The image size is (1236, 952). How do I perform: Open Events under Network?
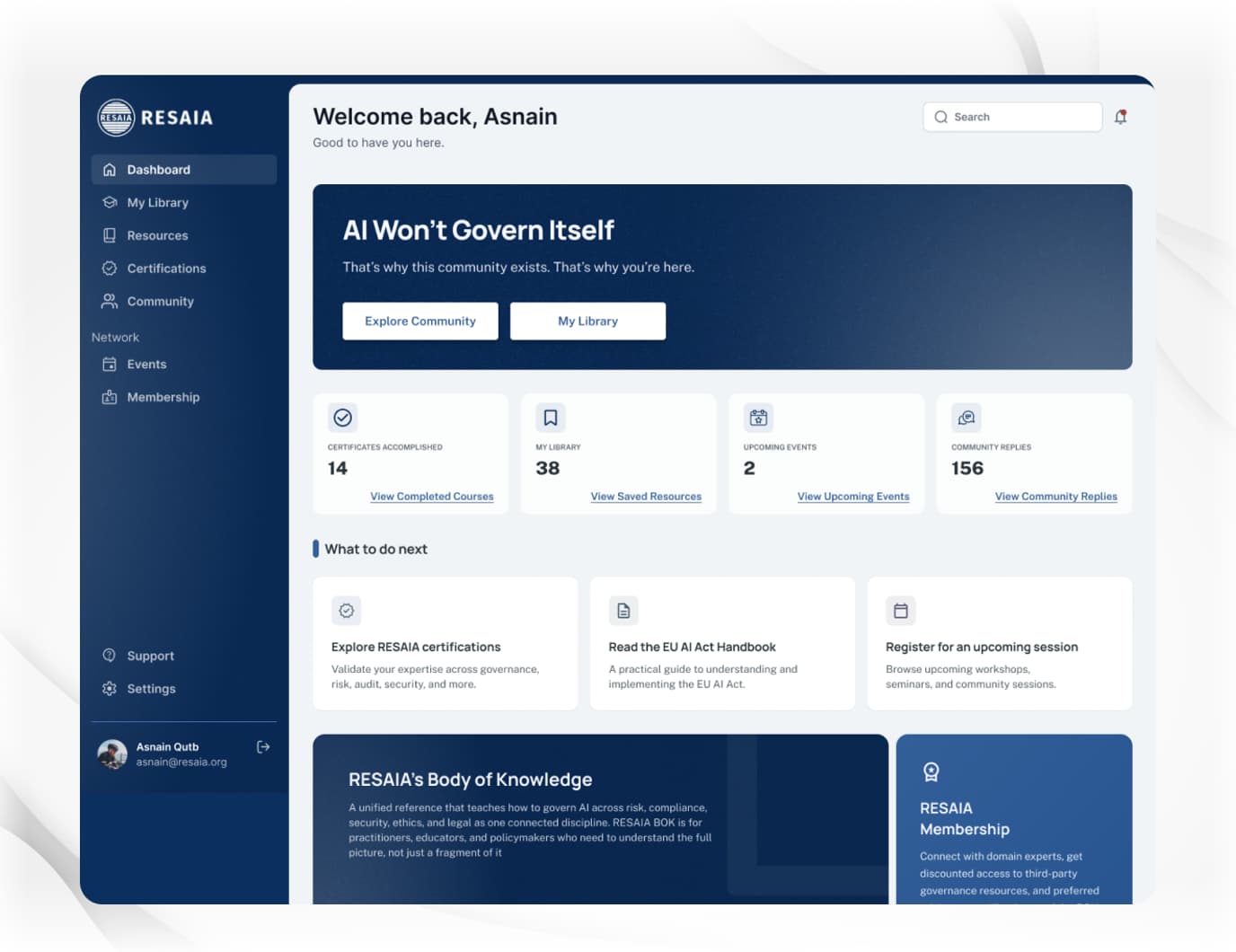pos(184,365)
